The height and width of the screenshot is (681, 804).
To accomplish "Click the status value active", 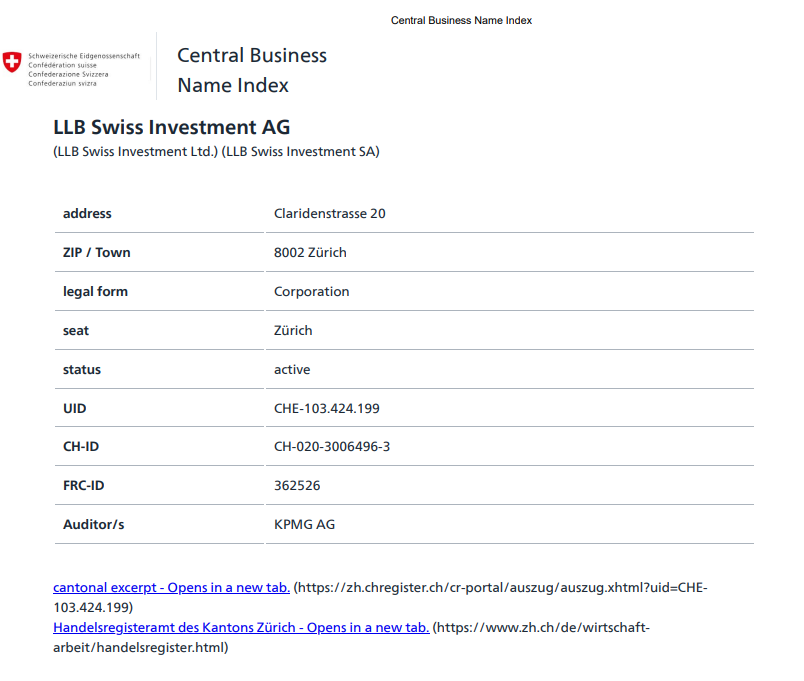I will (292, 369).
